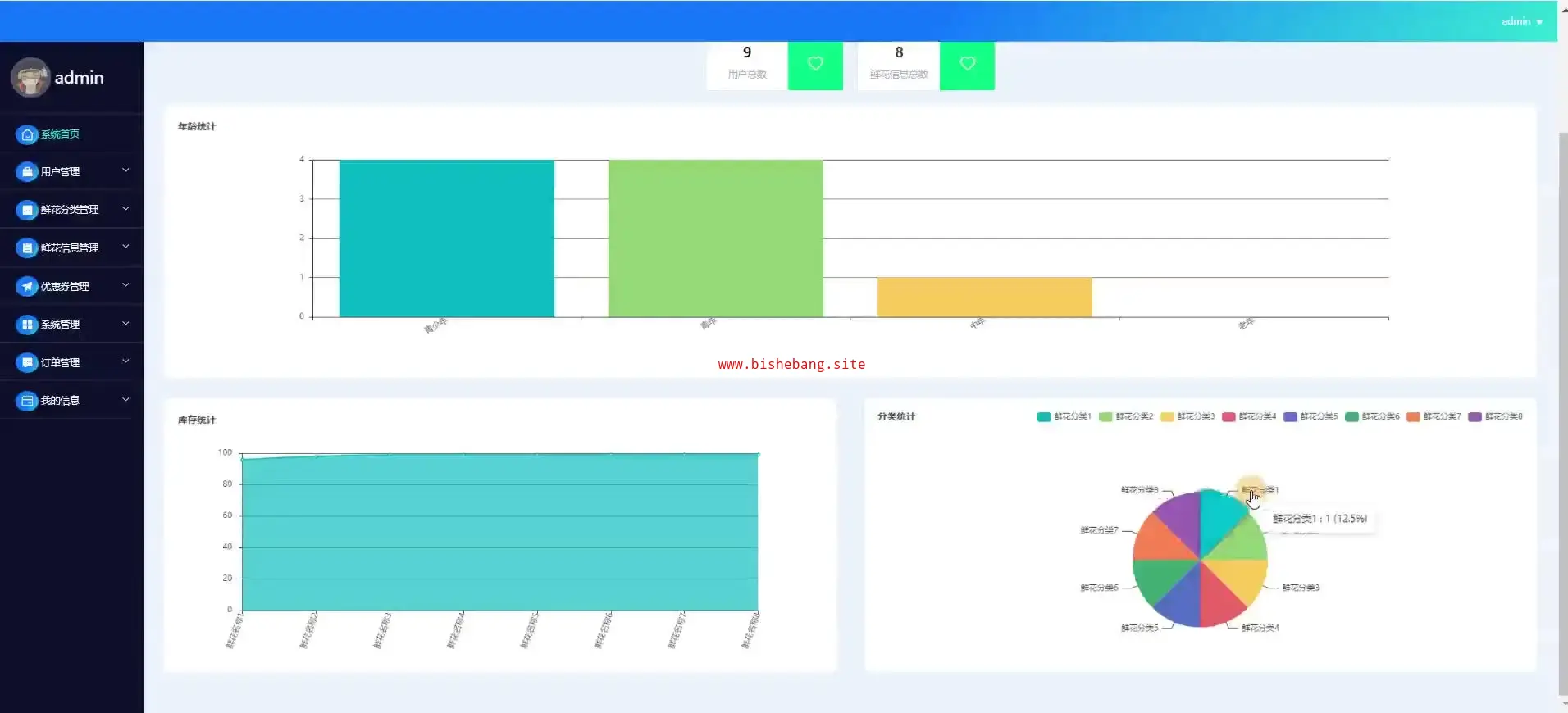Hide the 鲜花分类5 series via its legend

(x=1310, y=417)
